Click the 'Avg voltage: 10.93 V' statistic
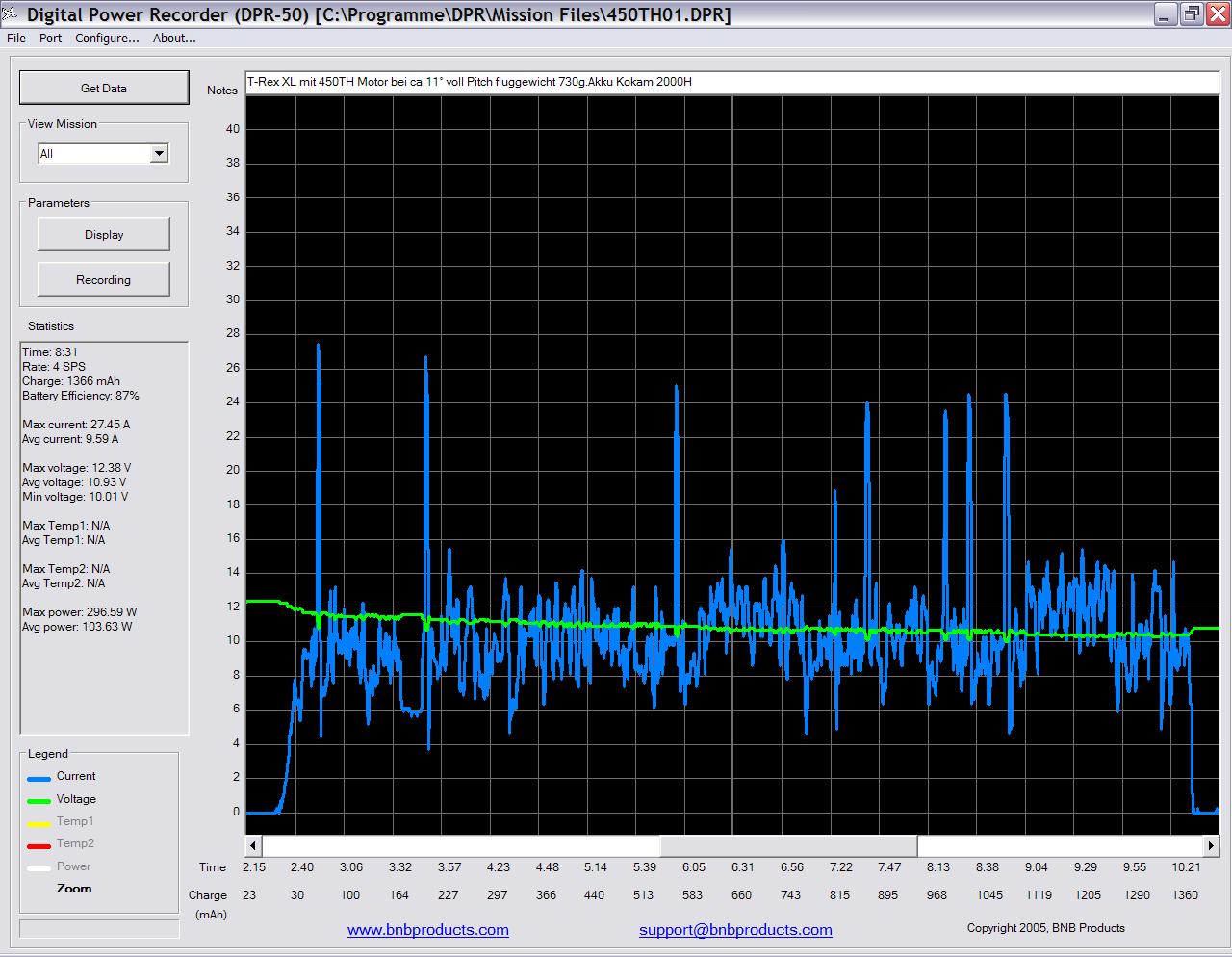This screenshot has height=957, width=1232. 74,482
